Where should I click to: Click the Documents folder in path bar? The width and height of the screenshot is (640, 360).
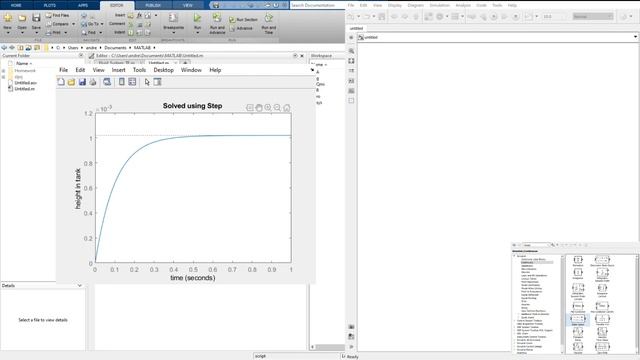point(115,48)
